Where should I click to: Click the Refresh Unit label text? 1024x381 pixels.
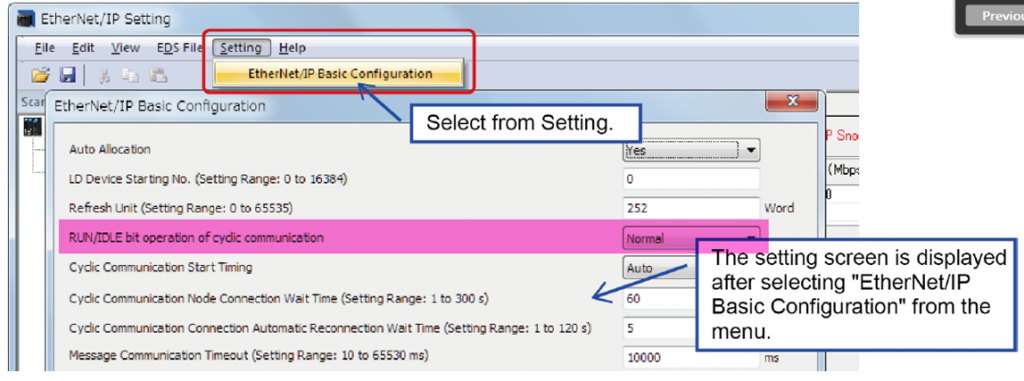point(180,208)
